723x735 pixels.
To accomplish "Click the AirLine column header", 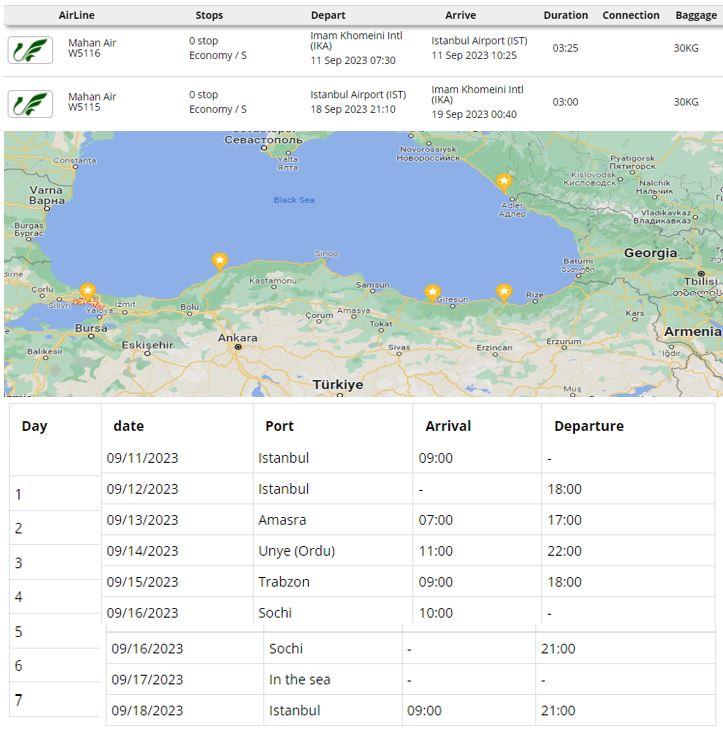I will 77,15.
